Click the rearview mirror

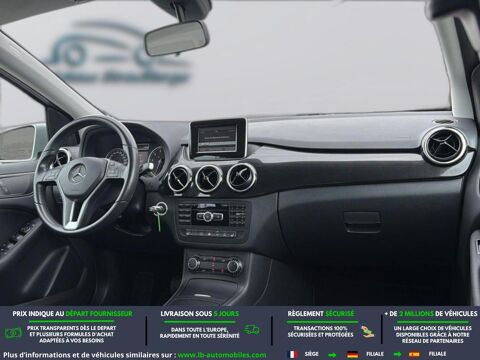tap(177, 38)
